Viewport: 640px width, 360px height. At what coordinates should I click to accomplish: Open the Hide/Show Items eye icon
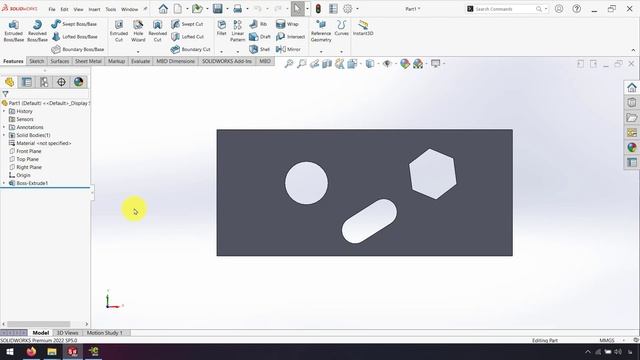387,64
